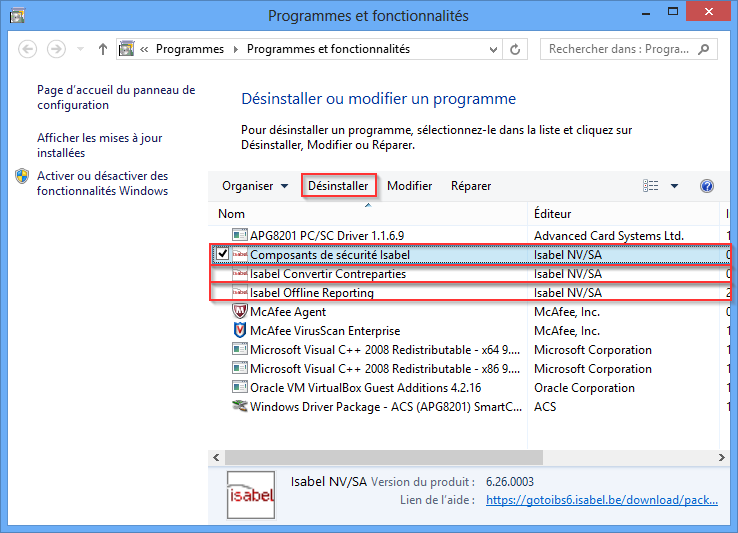Click the Visual C++ 2008 x86 icon
The image size is (738, 533).
point(240,368)
